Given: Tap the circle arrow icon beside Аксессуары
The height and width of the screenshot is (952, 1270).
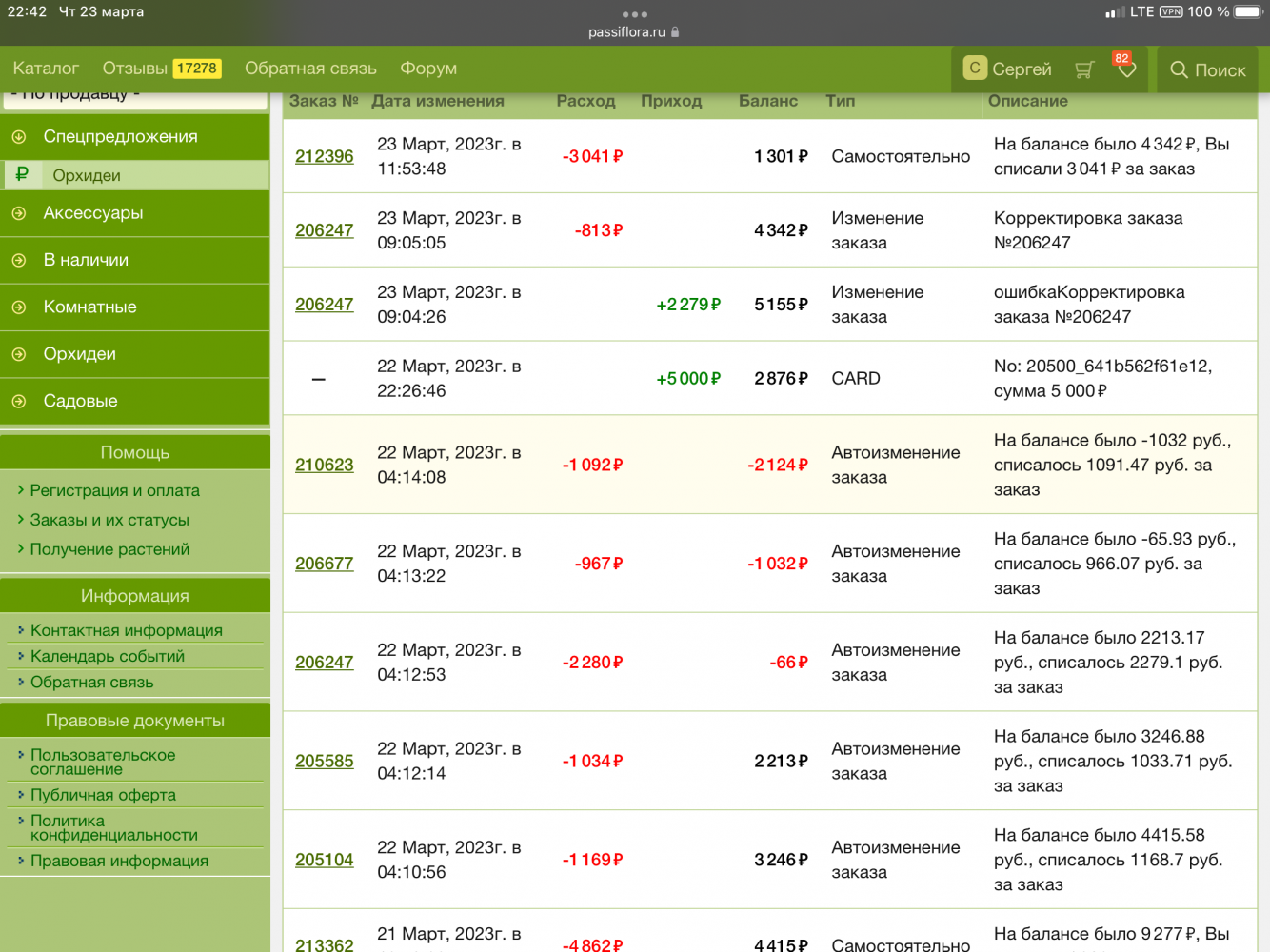Looking at the screenshot, I should coord(19,213).
